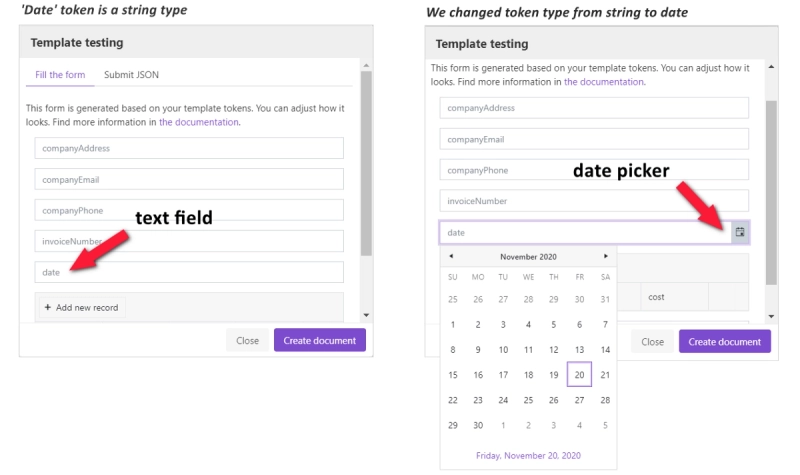Focus the left date text field
The height and width of the screenshot is (475, 800).
[189, 272]
